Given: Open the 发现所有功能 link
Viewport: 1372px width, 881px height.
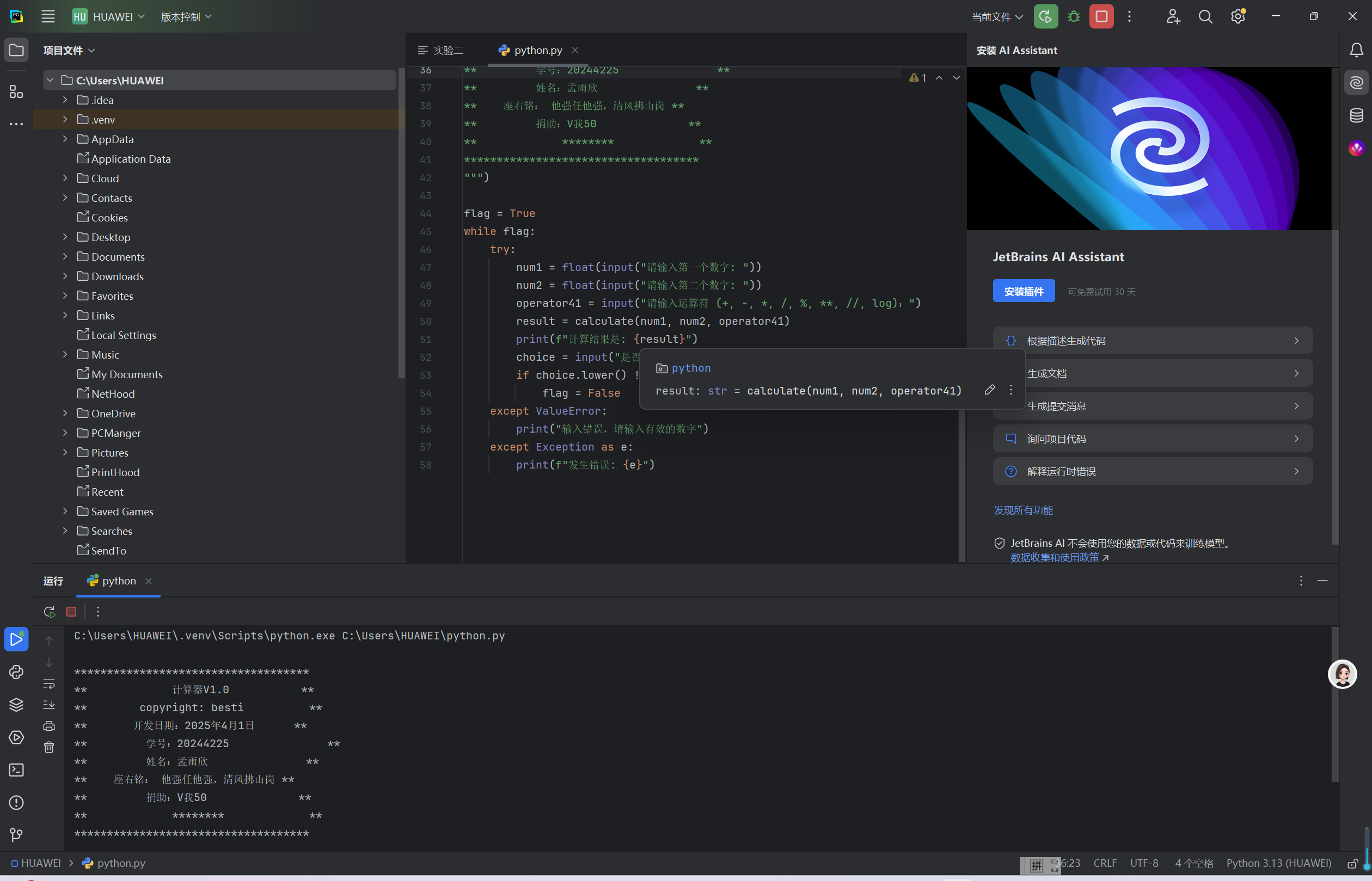Looking at the screenshot, I should 1023,510.
